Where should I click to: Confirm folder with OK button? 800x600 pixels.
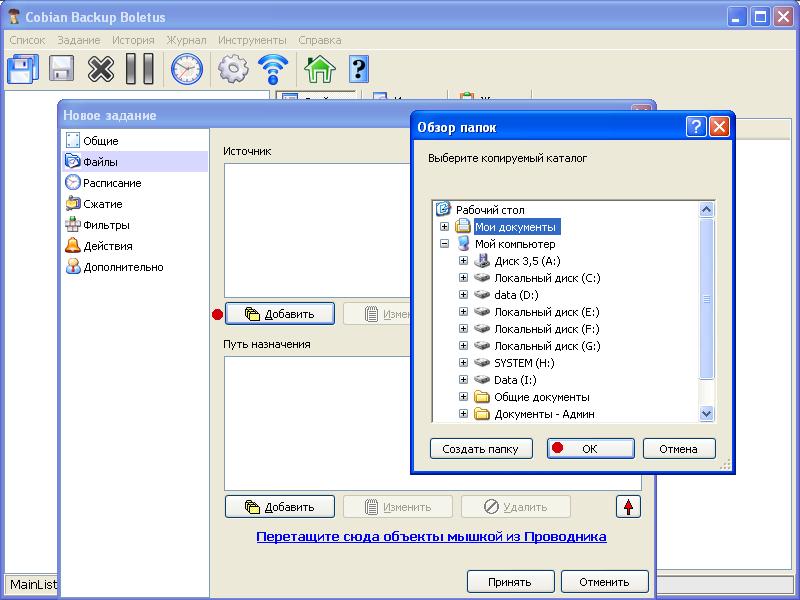[591, 449]
